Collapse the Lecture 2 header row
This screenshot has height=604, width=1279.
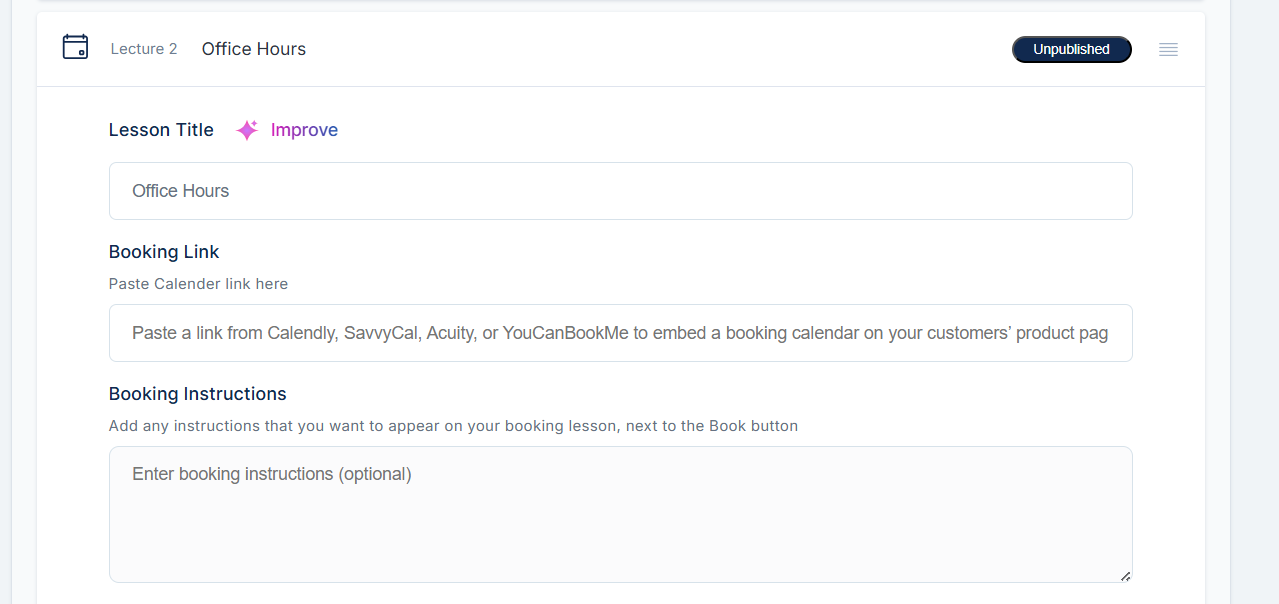click(x=650, y=49)
